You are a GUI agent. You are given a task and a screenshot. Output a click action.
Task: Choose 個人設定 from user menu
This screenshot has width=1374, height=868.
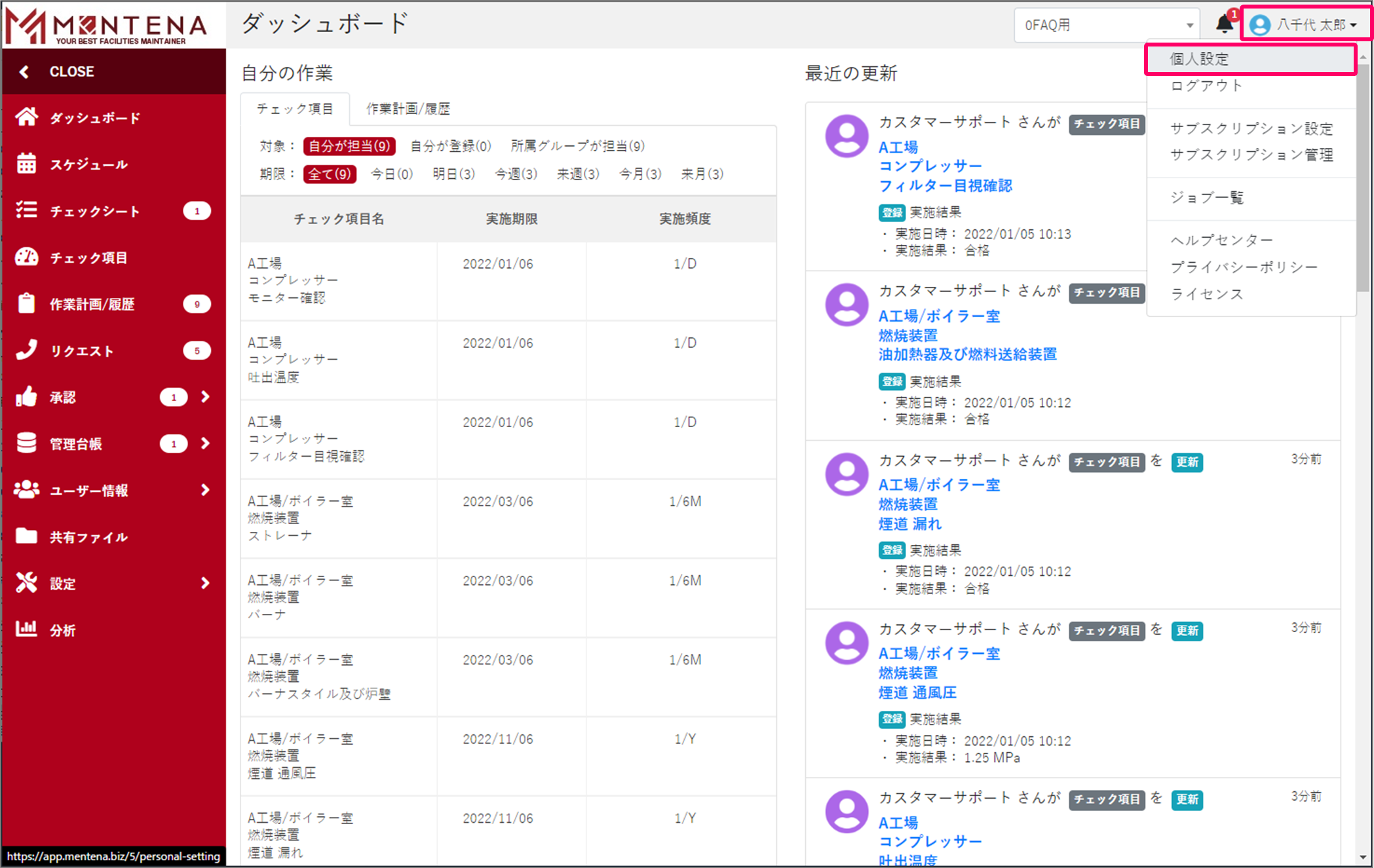[1200, 59]
